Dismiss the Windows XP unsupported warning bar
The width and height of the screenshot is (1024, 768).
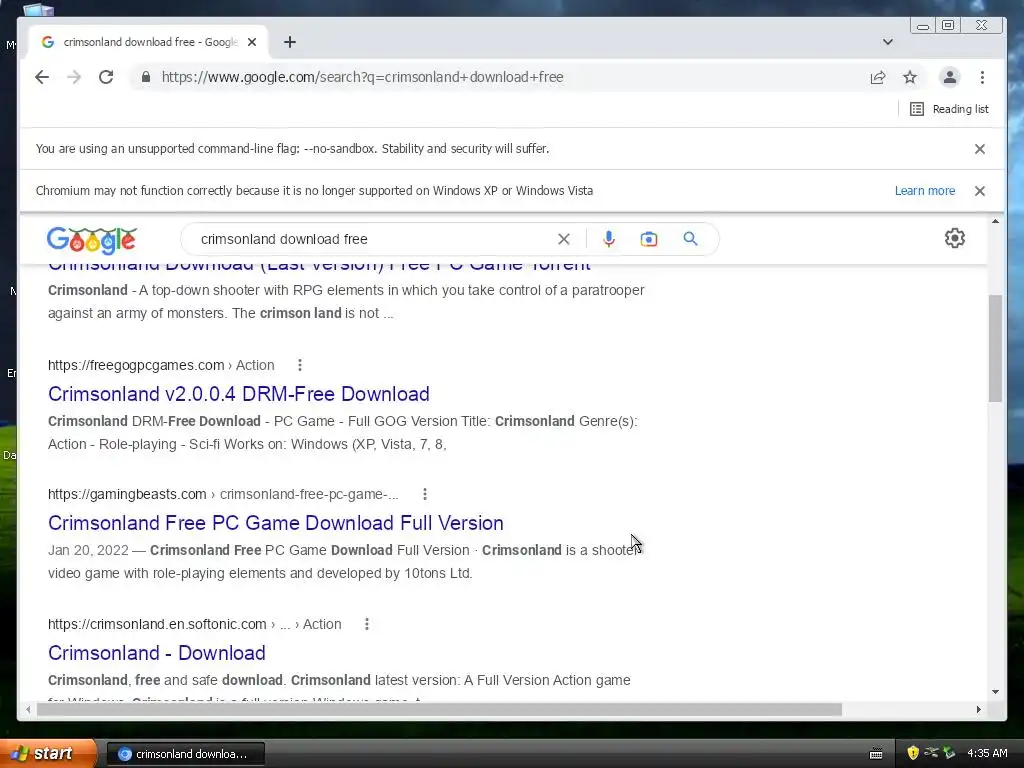[x=980, y=191]
